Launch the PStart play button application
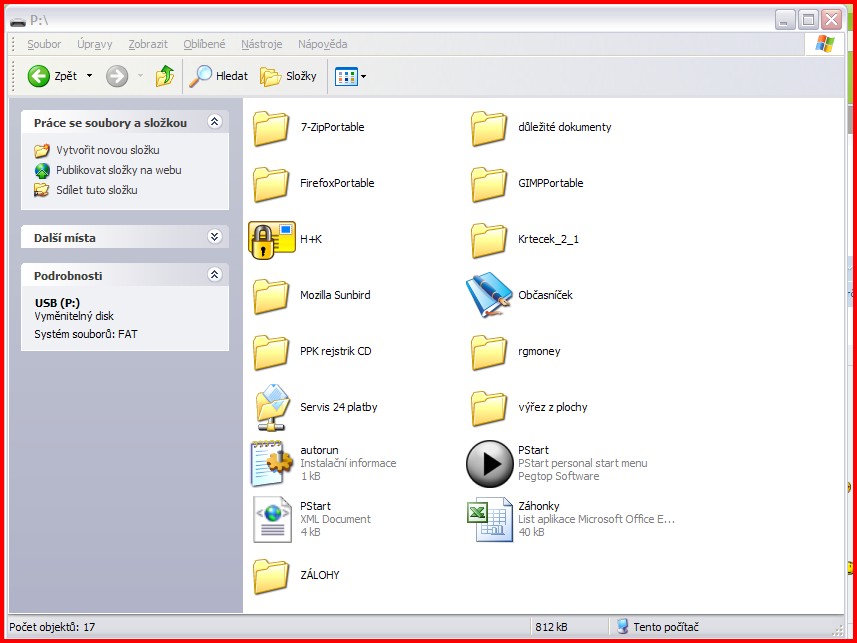The image size is (857, 643). click(x=489, y=463)
